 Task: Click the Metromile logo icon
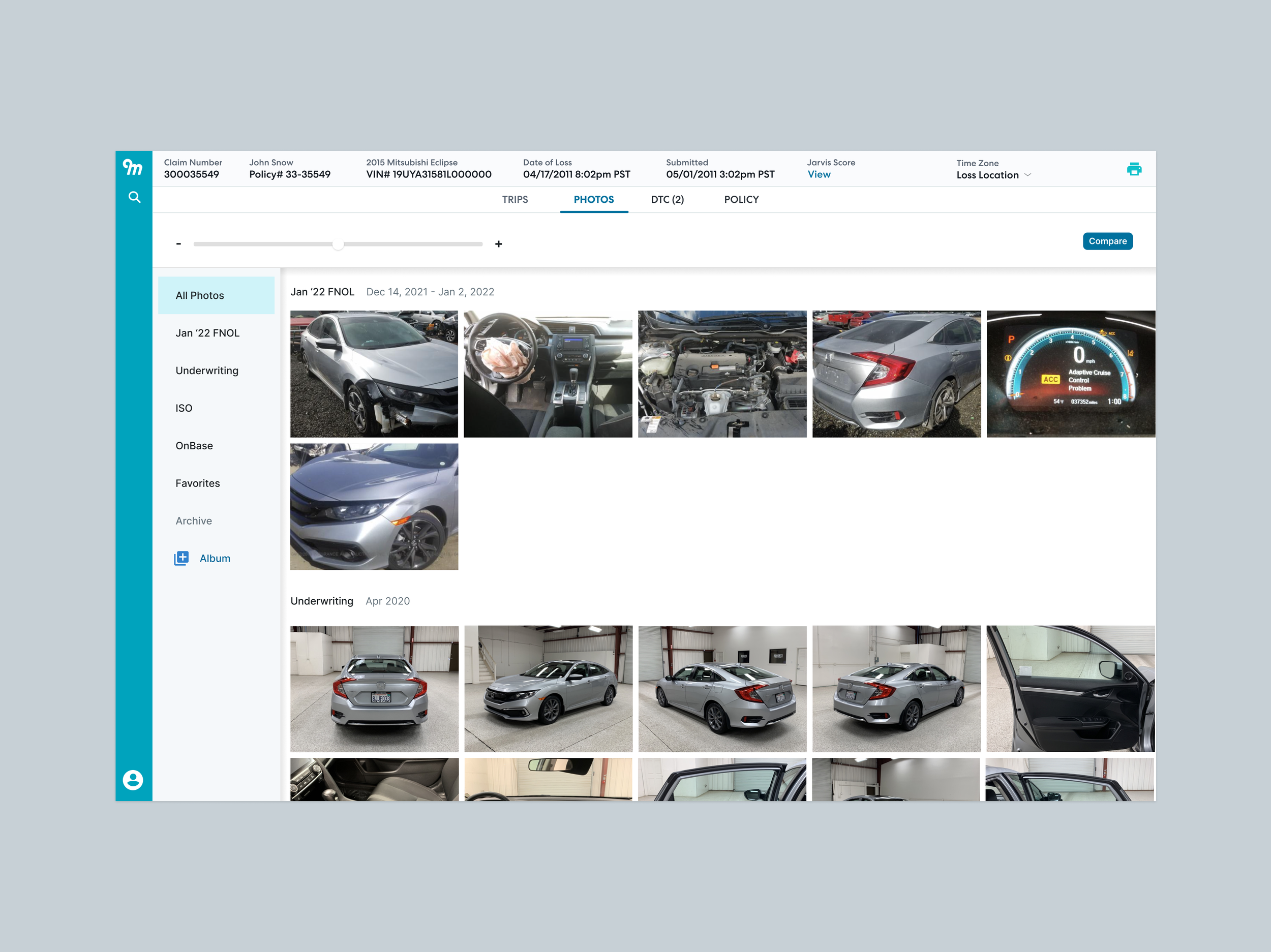click(133, 167)
